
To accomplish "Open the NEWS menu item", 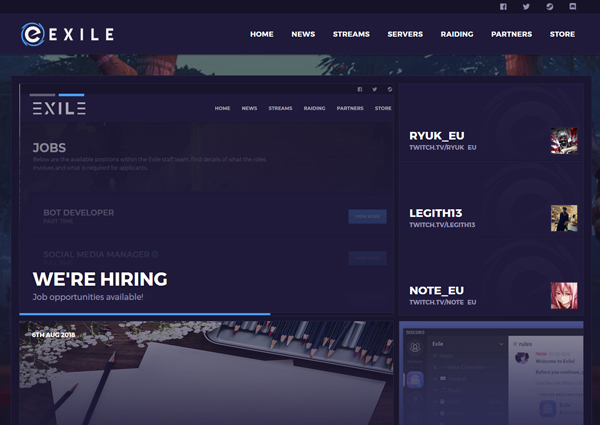I will 303,34.
